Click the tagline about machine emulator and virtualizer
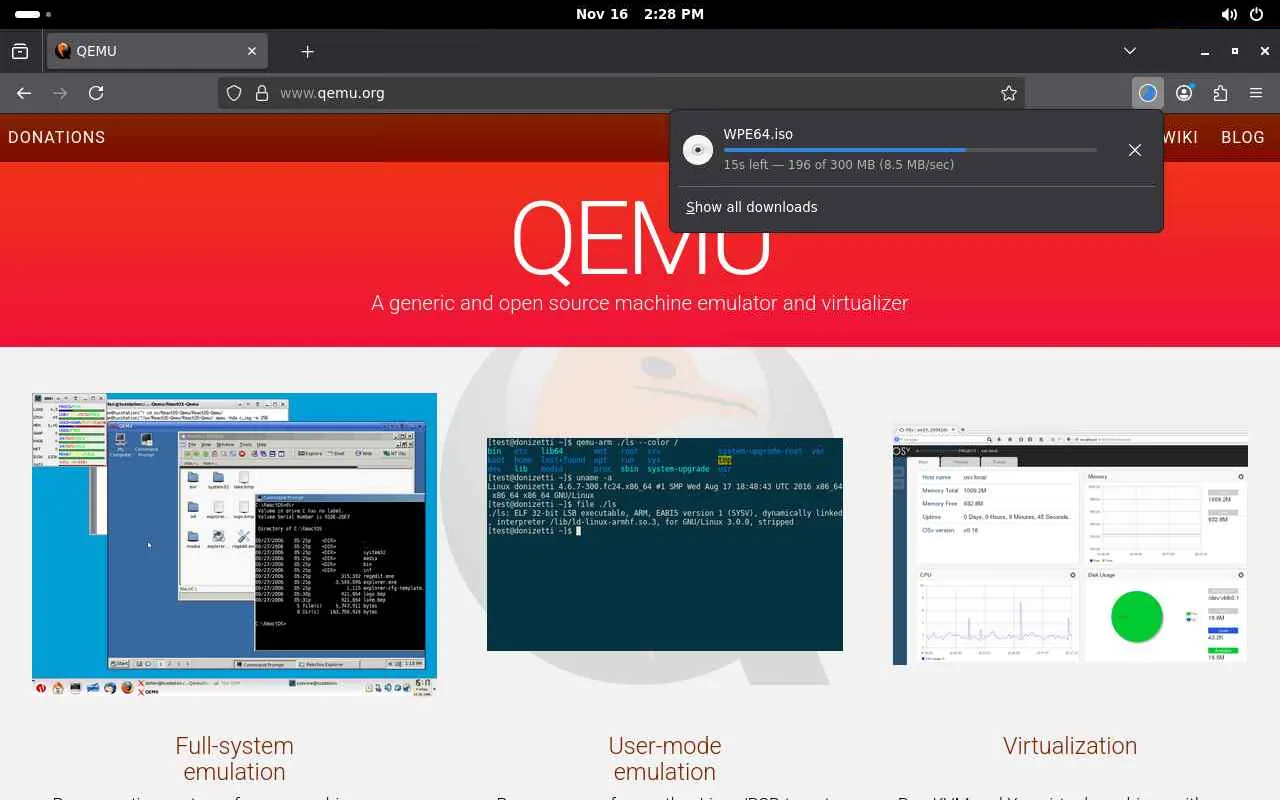This screenshot has width=1280, height=800. (640, 303)
